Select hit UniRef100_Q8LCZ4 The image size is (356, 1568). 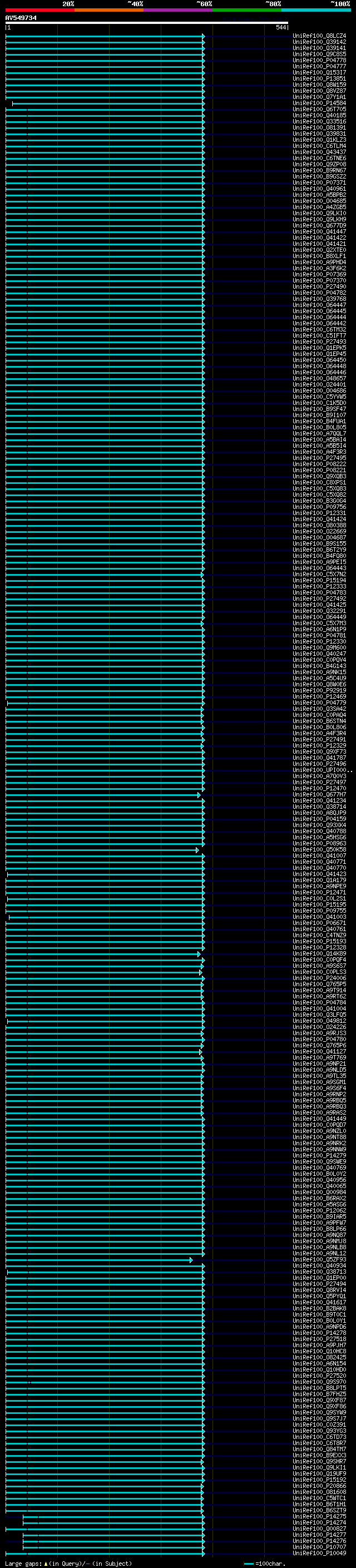click(x=319, y=36)
